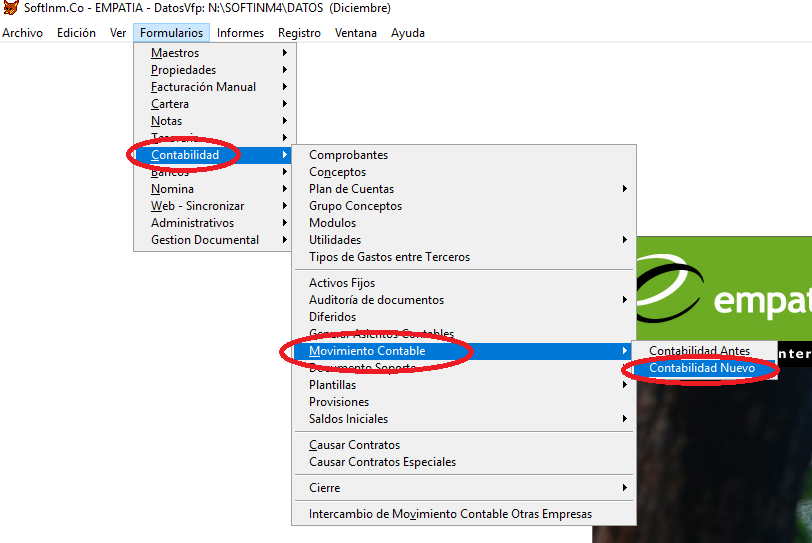Select Diferidos entry
This screenshot has width=812, height=543.
(464, 317)
